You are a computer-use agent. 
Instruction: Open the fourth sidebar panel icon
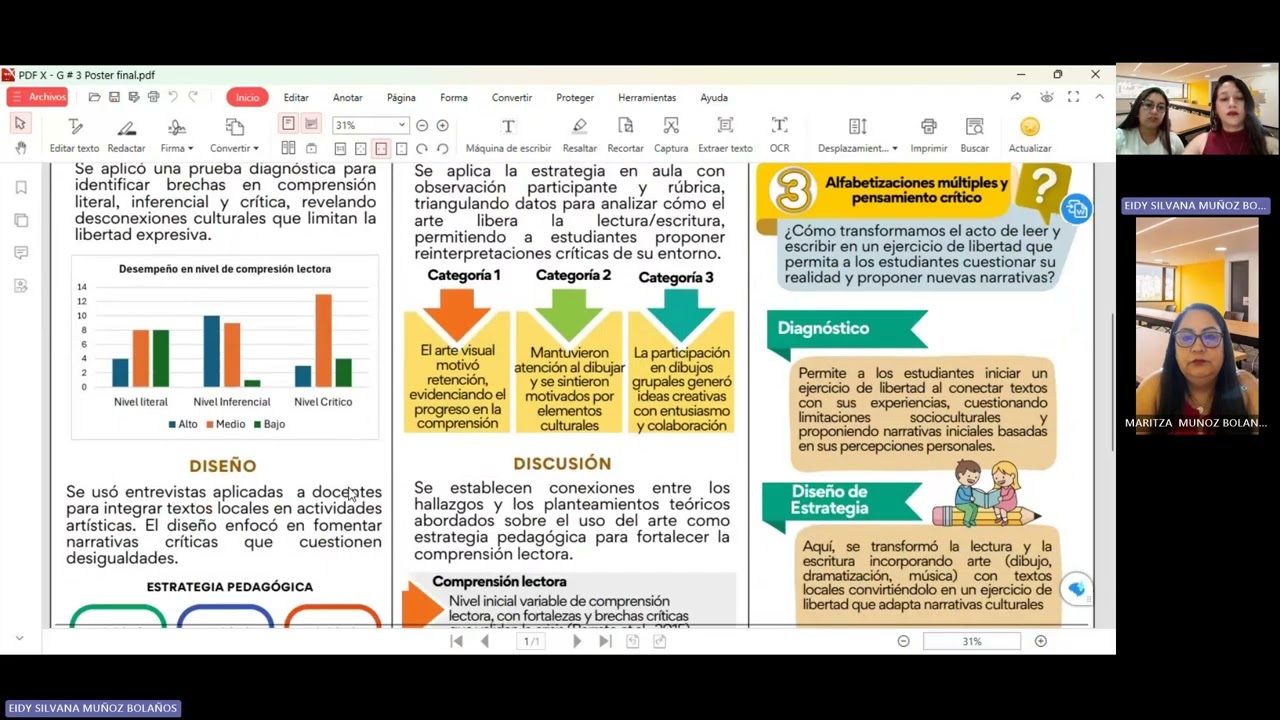tap(21, 286)
